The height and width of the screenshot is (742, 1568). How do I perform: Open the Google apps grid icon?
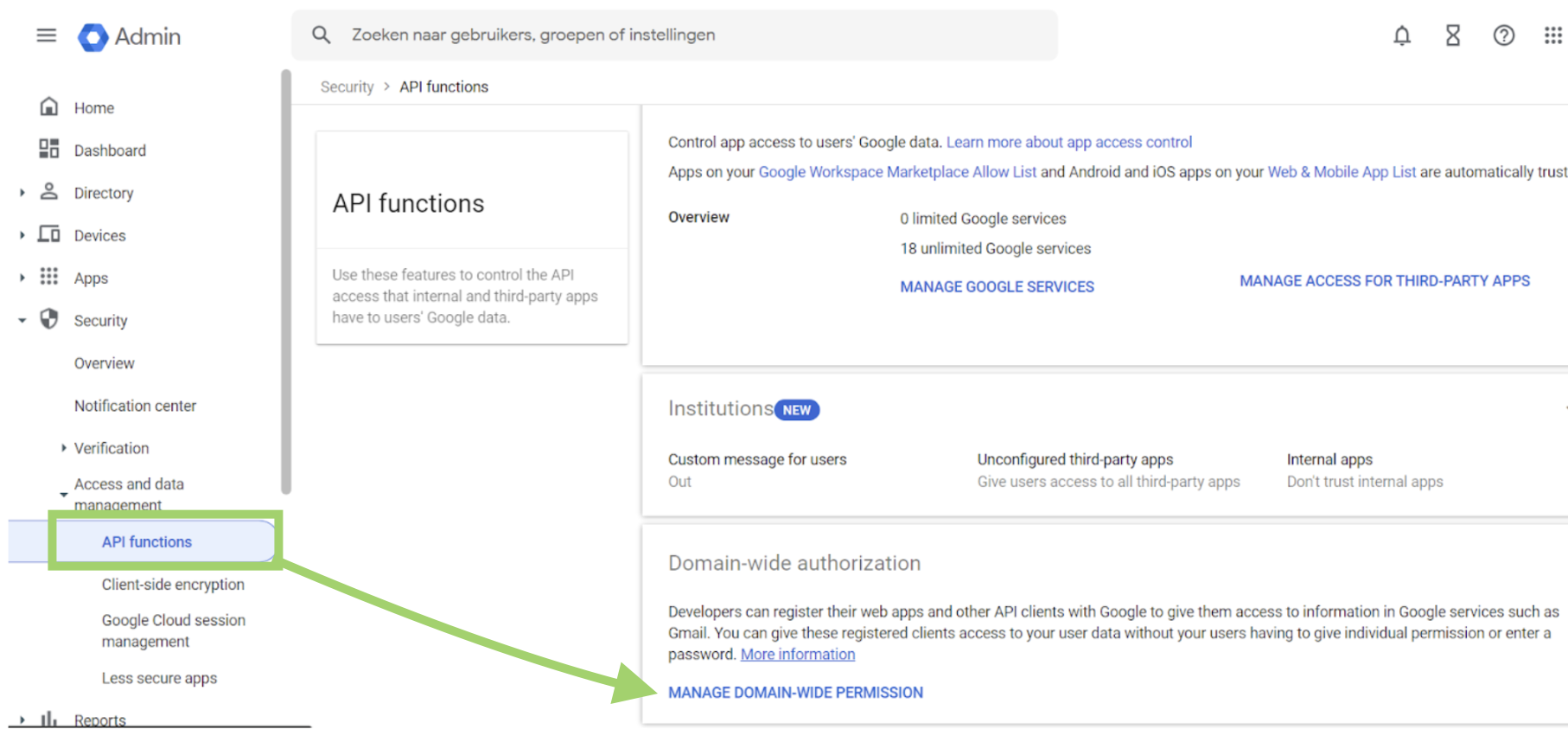point(1553,35)
